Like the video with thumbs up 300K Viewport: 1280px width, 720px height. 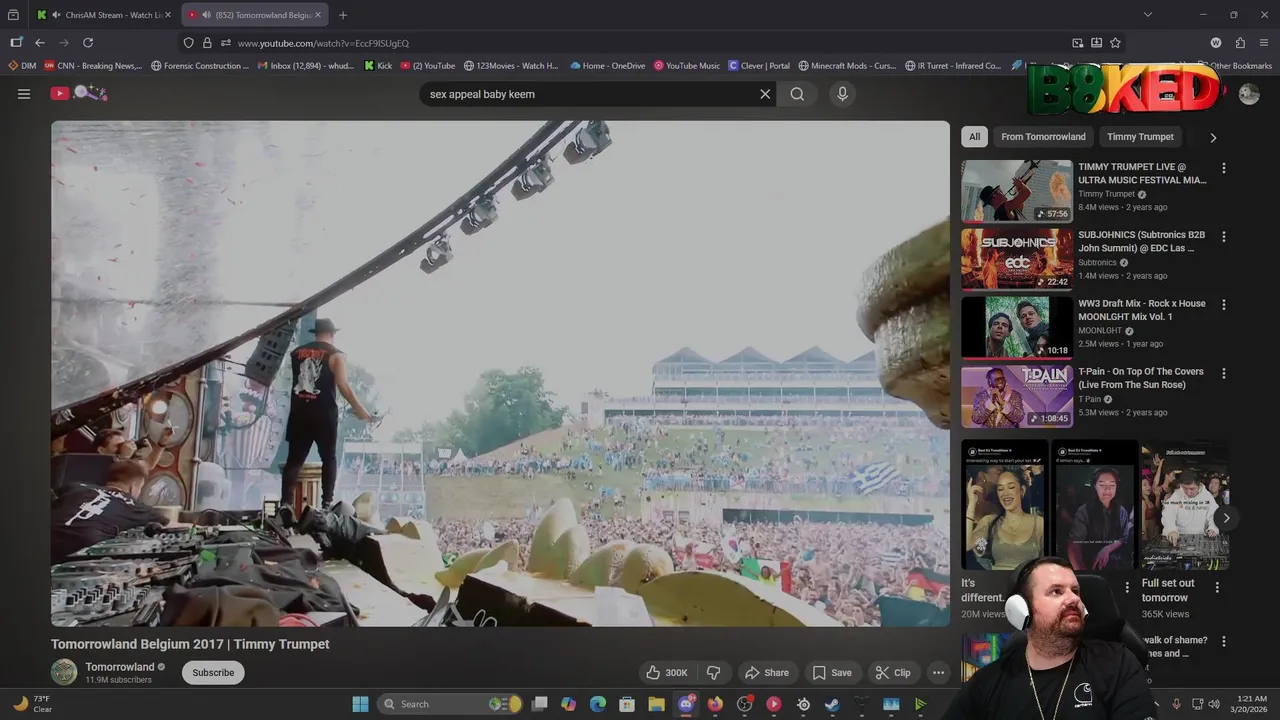(666, 673)
